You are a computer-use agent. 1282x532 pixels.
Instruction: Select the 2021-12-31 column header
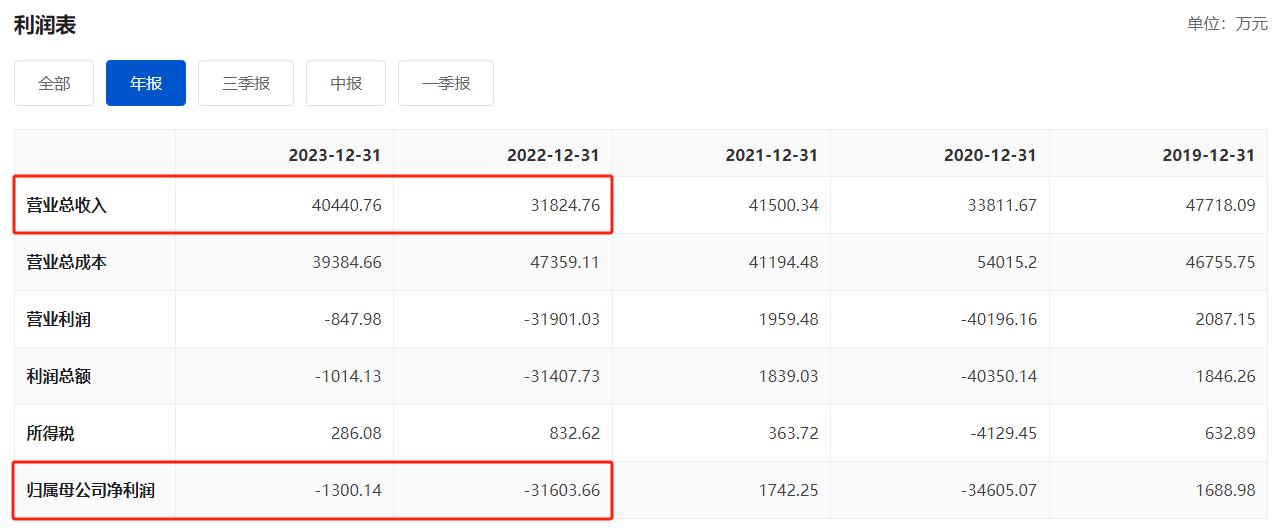771,155
